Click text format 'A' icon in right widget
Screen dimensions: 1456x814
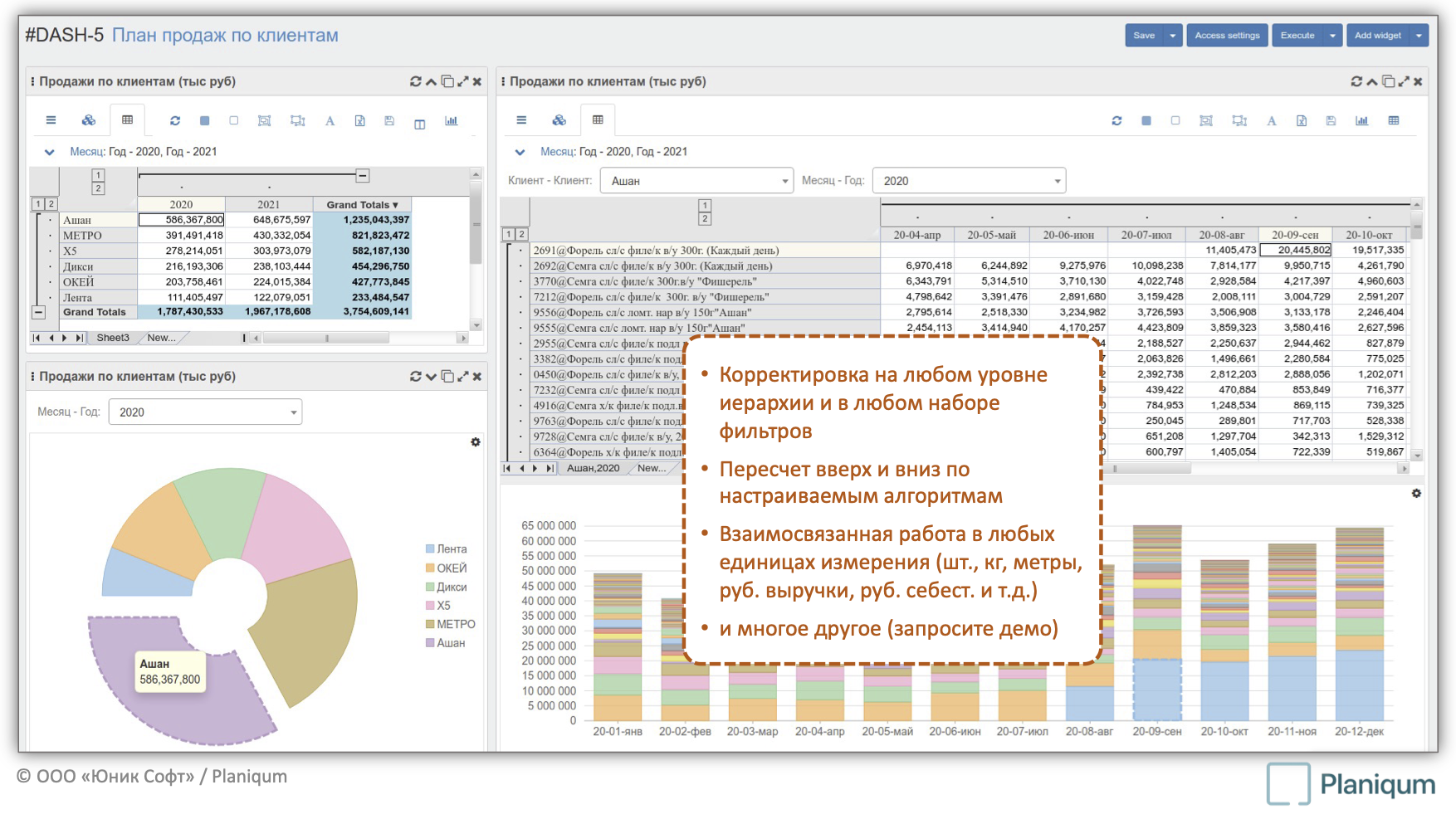pos(1271,121)
